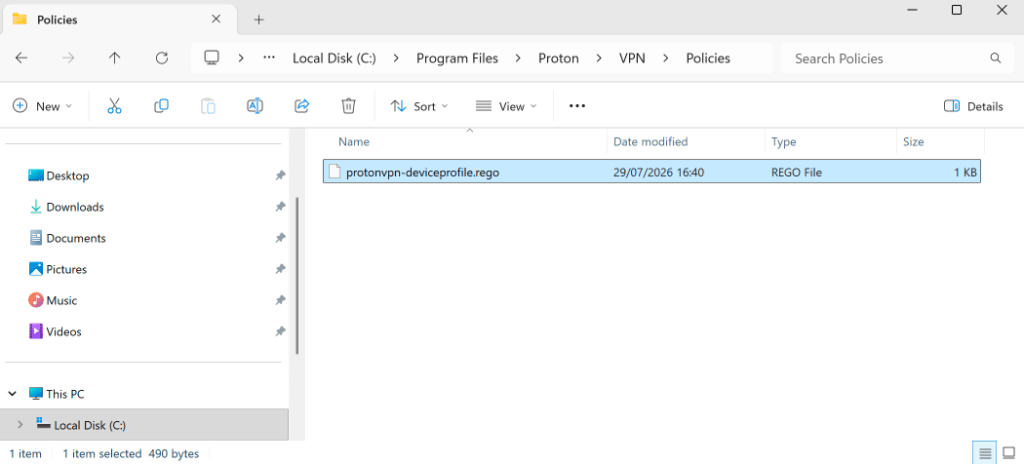Click the Cut scissors icon
The image size is (1024, 464).
click(x=114, y=106)
